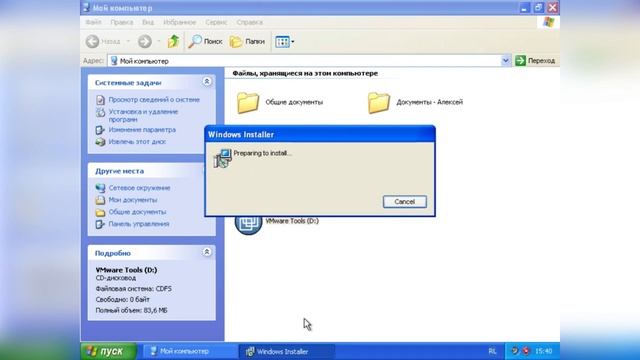Click the eject disc icon

100,142
